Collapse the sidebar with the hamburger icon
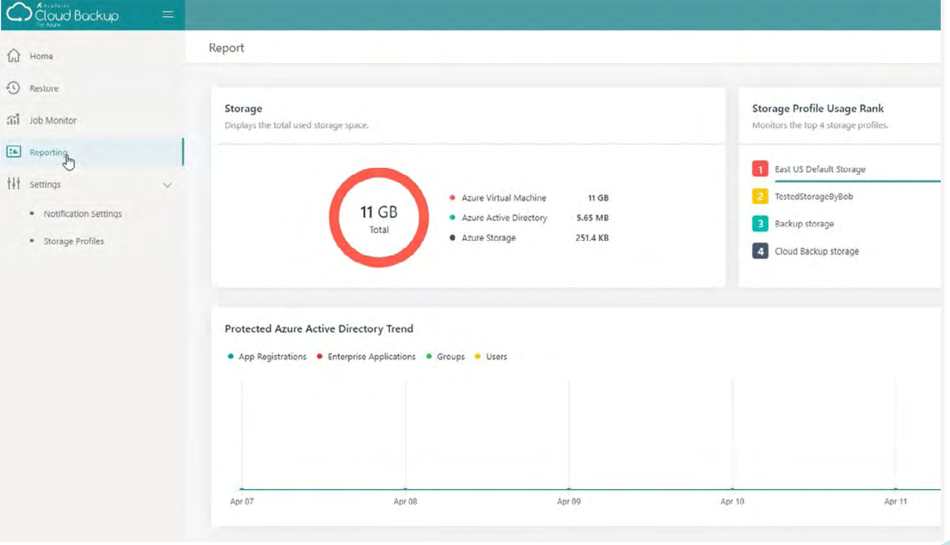Viewport: 950px width, 545px height. 168,14
